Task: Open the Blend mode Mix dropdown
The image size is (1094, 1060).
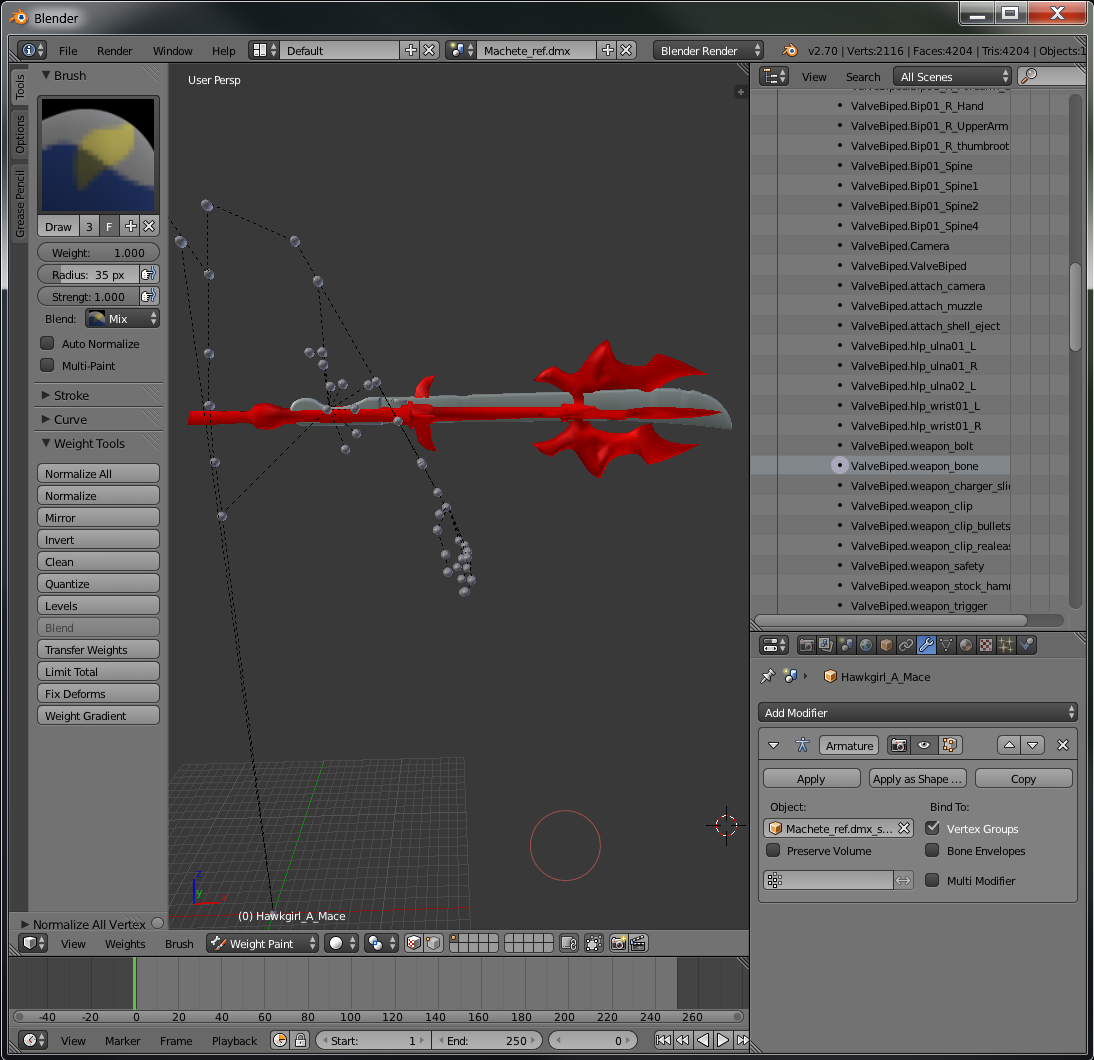Action: click(123, 318)
